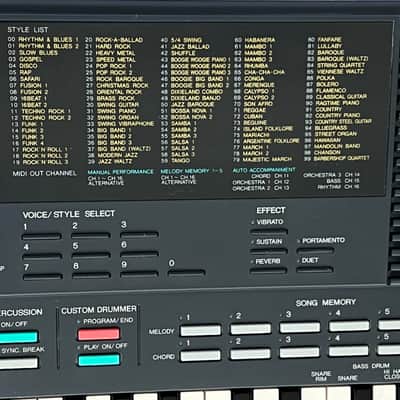Push Voice/Style Select button 0

(x=187, y=273)
